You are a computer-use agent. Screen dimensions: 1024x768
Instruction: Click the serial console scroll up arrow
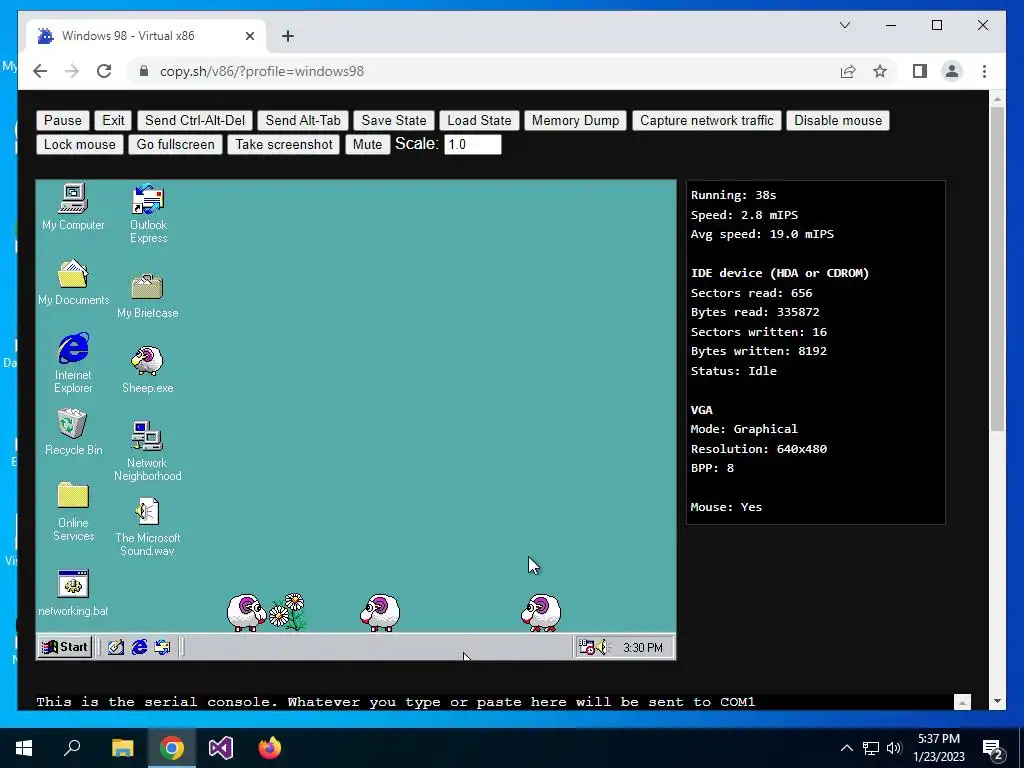[962, 702]
